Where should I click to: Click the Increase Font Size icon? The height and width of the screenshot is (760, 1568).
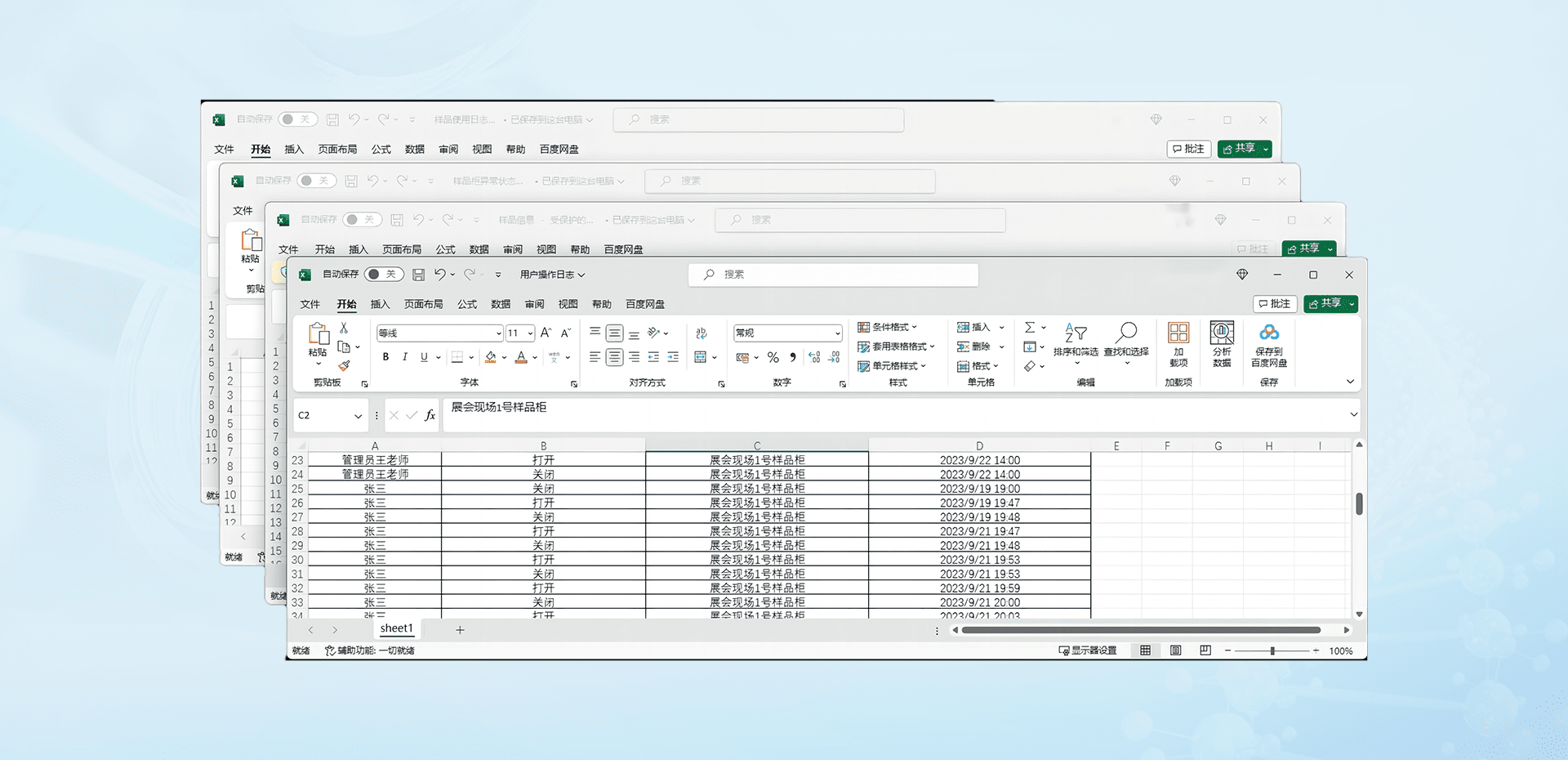pyautogui.click(x=546, y=333)
